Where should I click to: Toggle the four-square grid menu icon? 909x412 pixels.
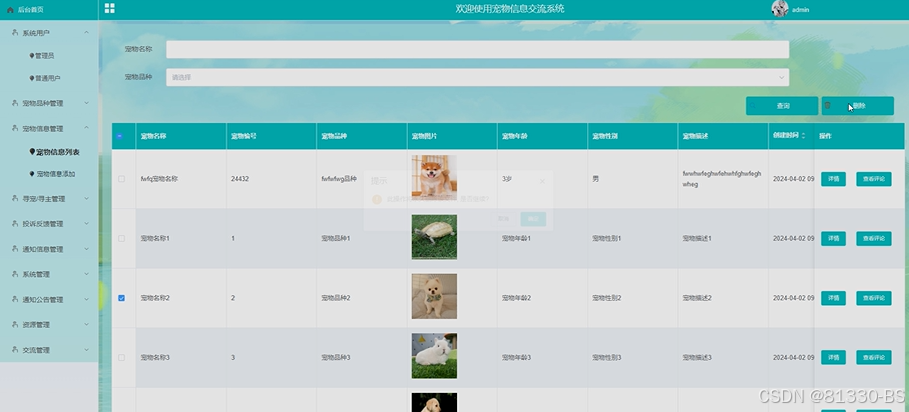110,8
